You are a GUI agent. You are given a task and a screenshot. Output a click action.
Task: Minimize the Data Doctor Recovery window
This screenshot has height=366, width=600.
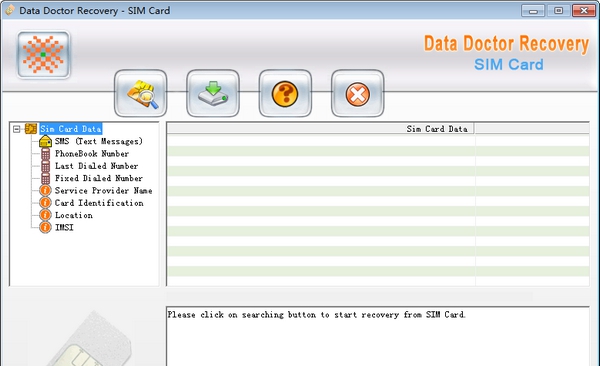(533, 10)
